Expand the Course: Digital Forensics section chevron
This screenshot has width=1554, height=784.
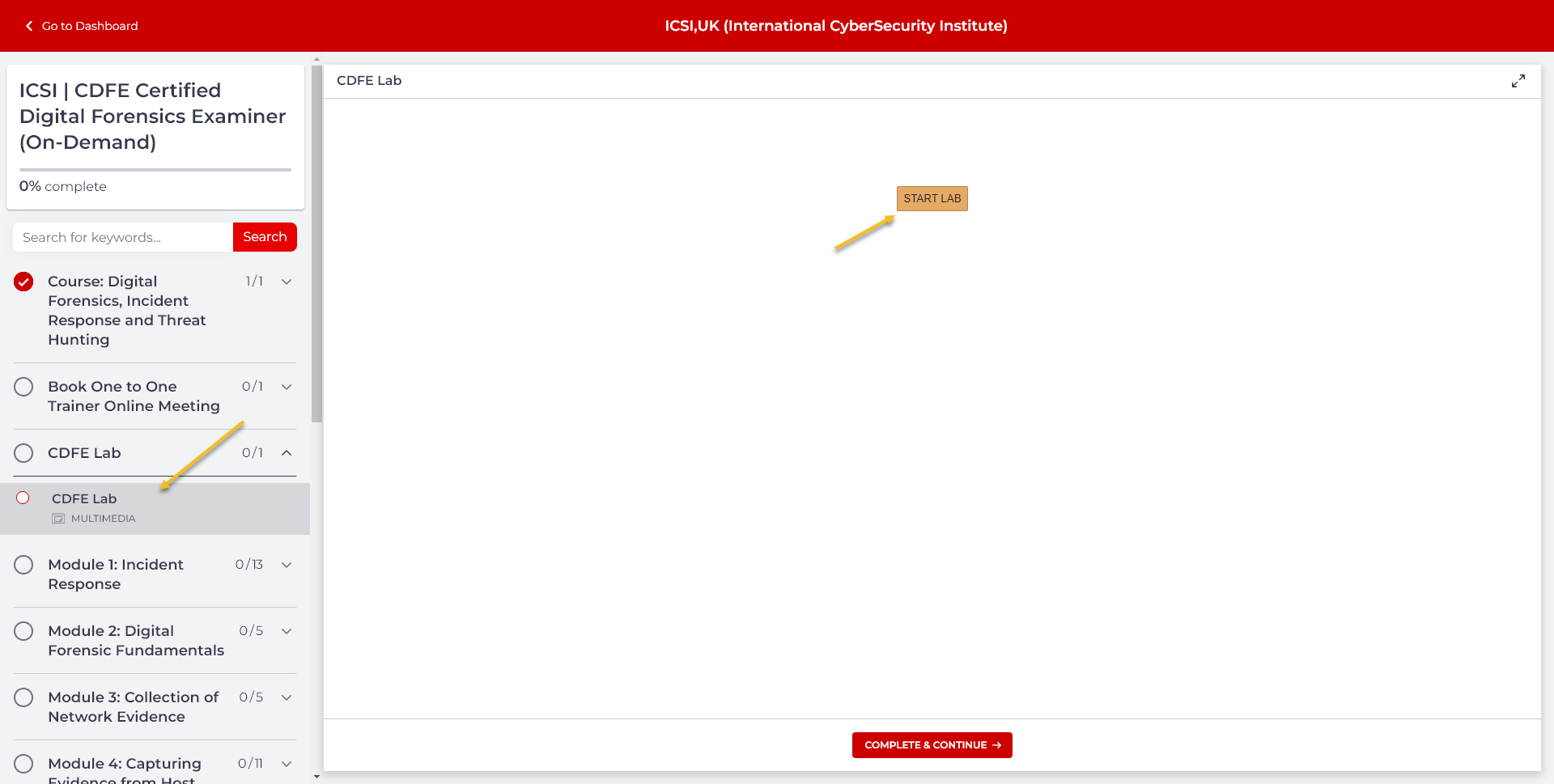pyautogui.click(x=287, y=282)
